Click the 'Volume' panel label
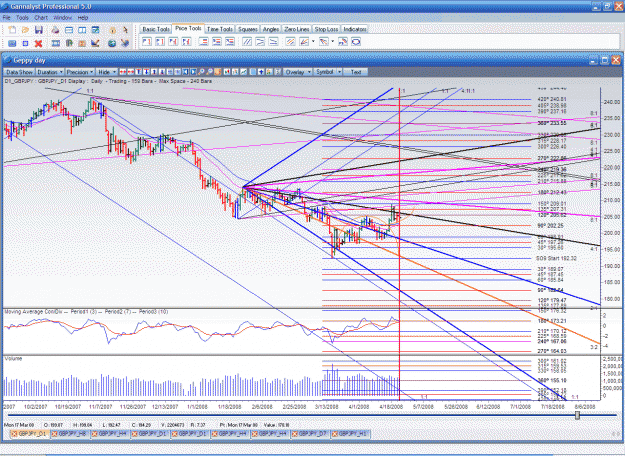This screenshot has height=456, width=625. click(13, 359)
